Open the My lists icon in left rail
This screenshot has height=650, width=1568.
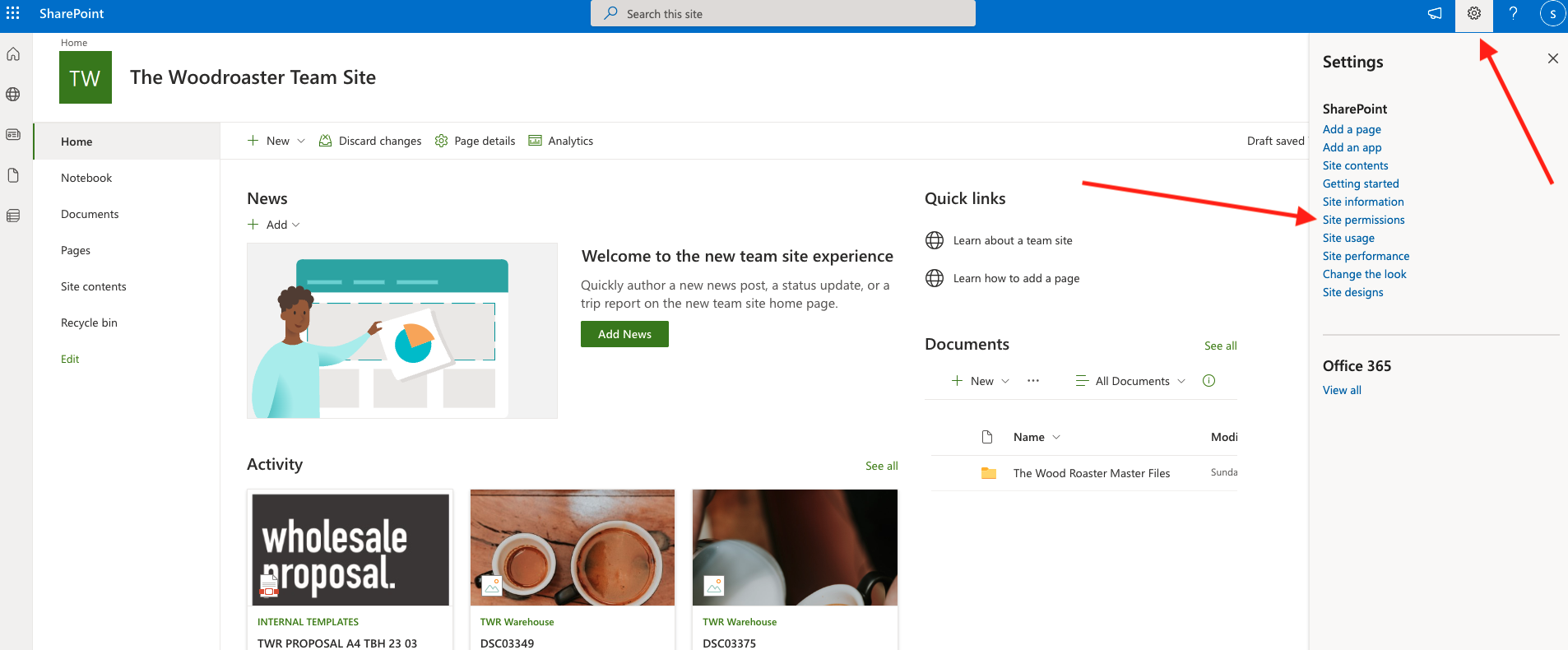point(13,216)
